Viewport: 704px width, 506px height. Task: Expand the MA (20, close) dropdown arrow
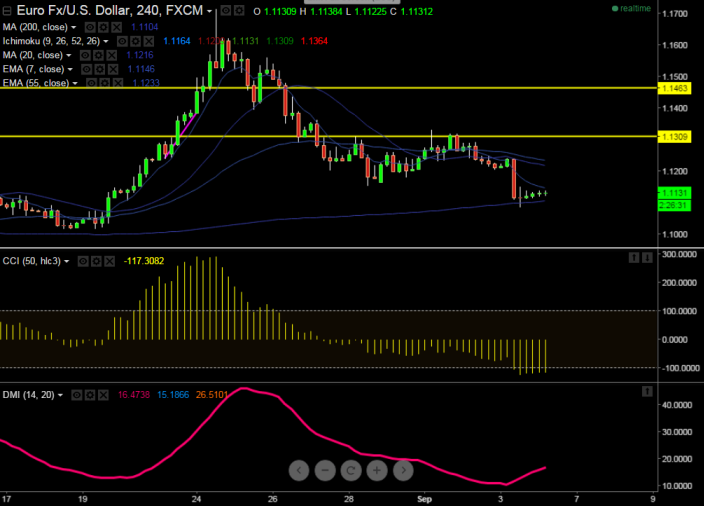[x=69, y=56]
